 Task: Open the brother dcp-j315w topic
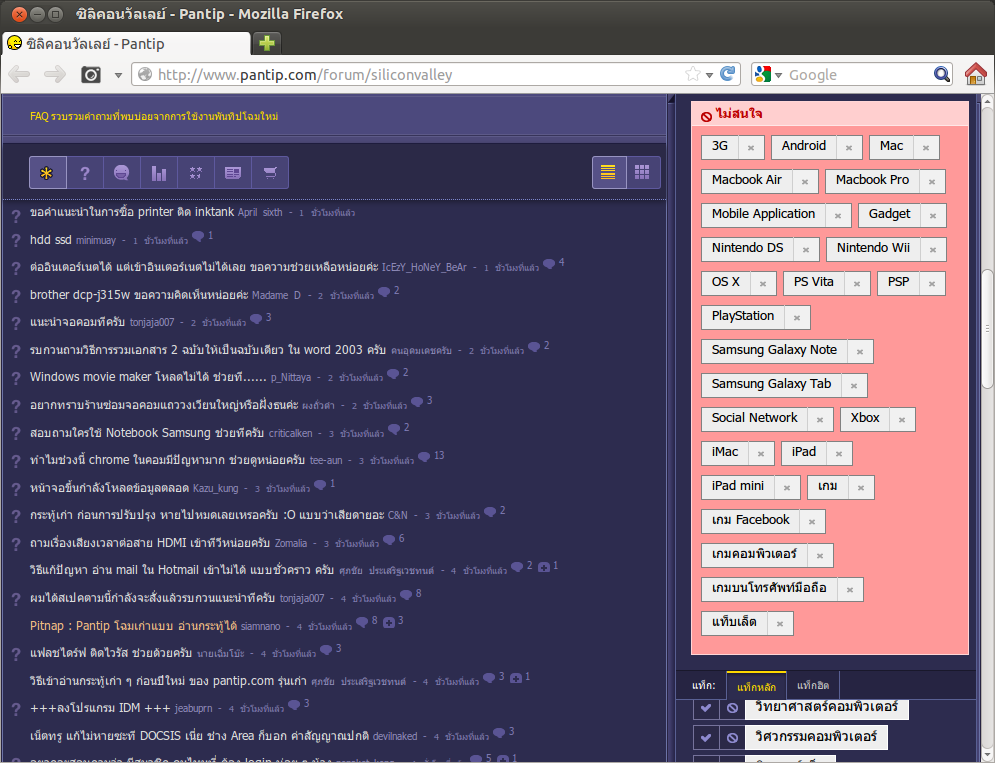click(139, 295)
